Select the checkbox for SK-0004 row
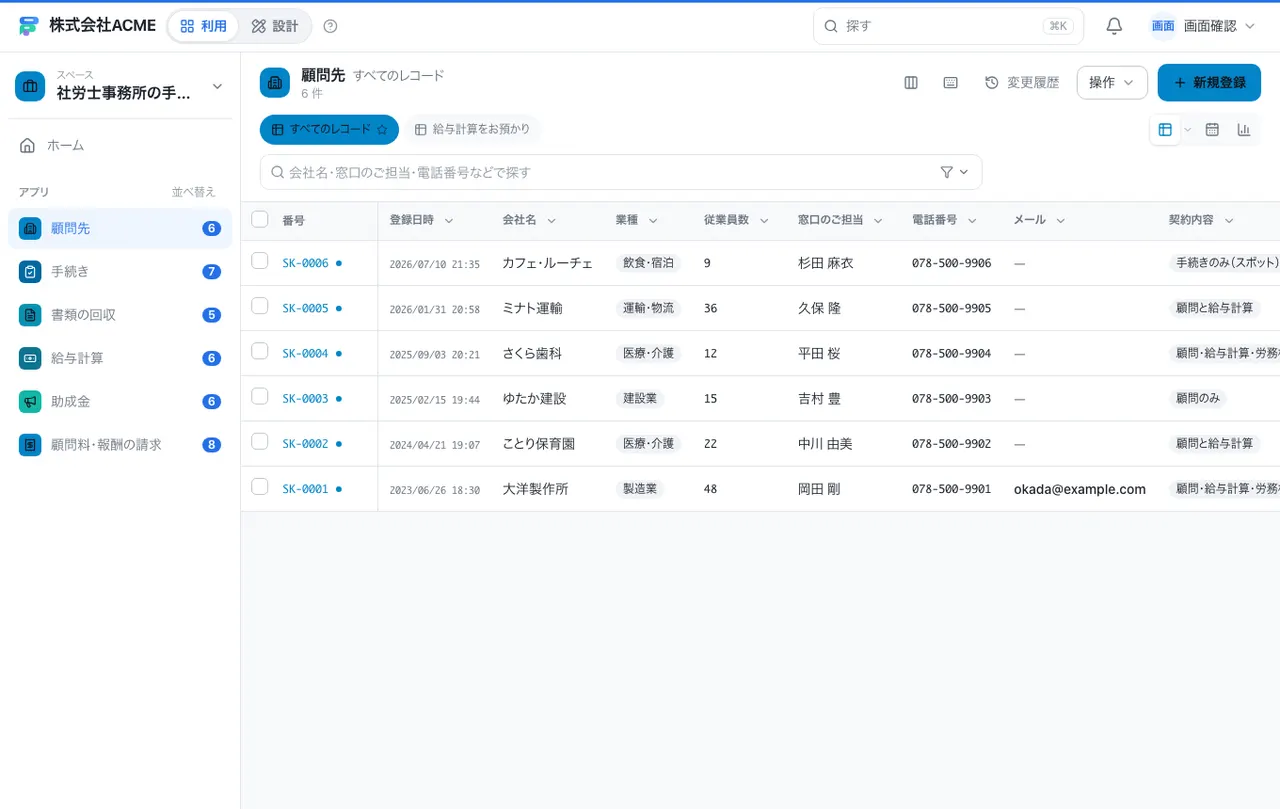Viewport: 1280px width, 809px height. (260, 351)
